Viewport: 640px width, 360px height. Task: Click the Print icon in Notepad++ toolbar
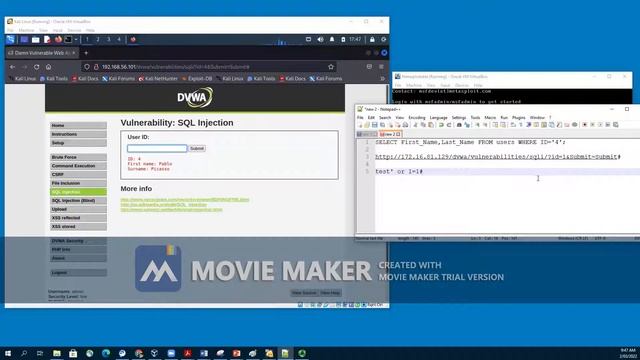pos(406,124)
